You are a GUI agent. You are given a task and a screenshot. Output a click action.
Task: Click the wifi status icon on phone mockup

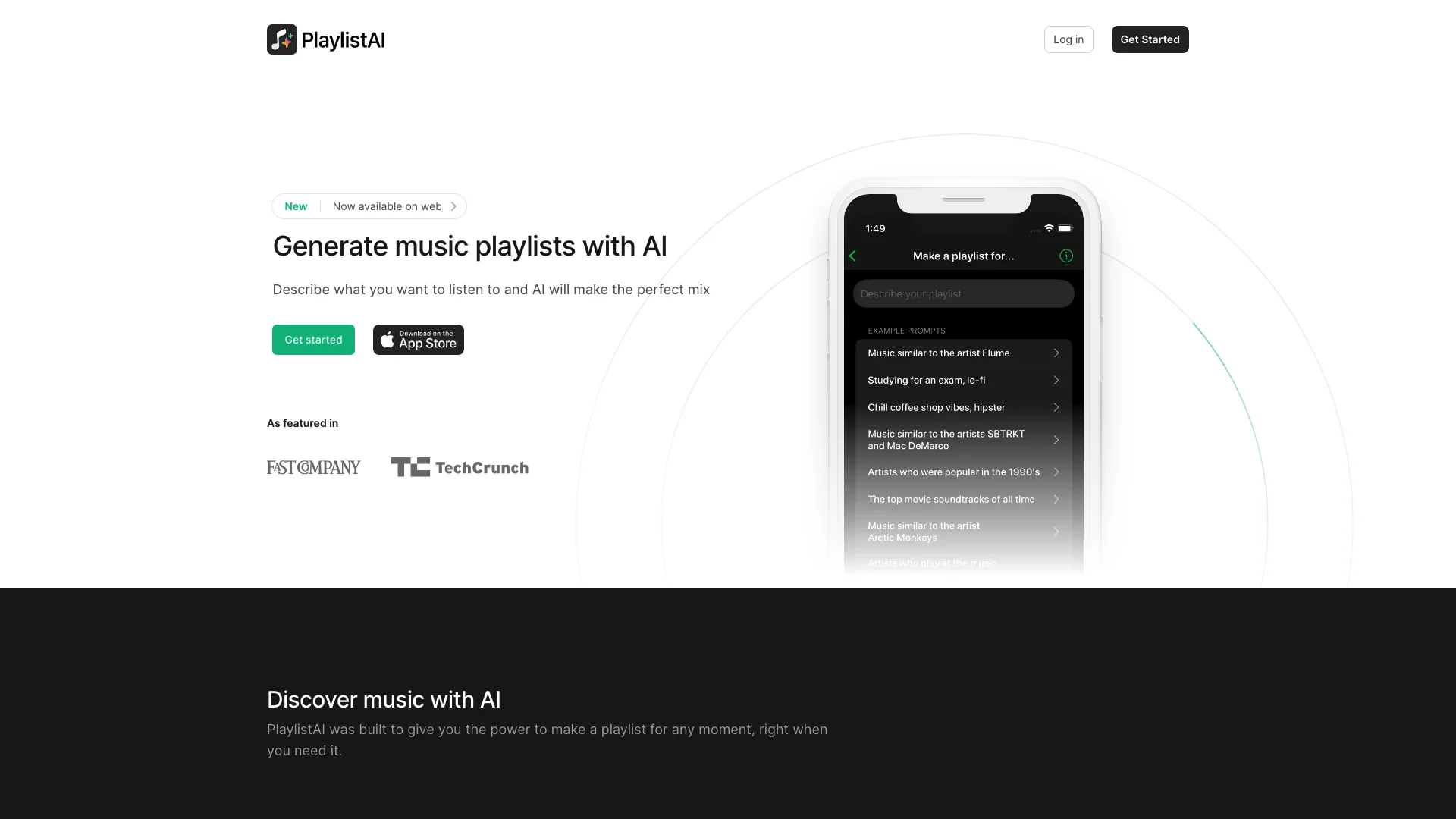1049,228
